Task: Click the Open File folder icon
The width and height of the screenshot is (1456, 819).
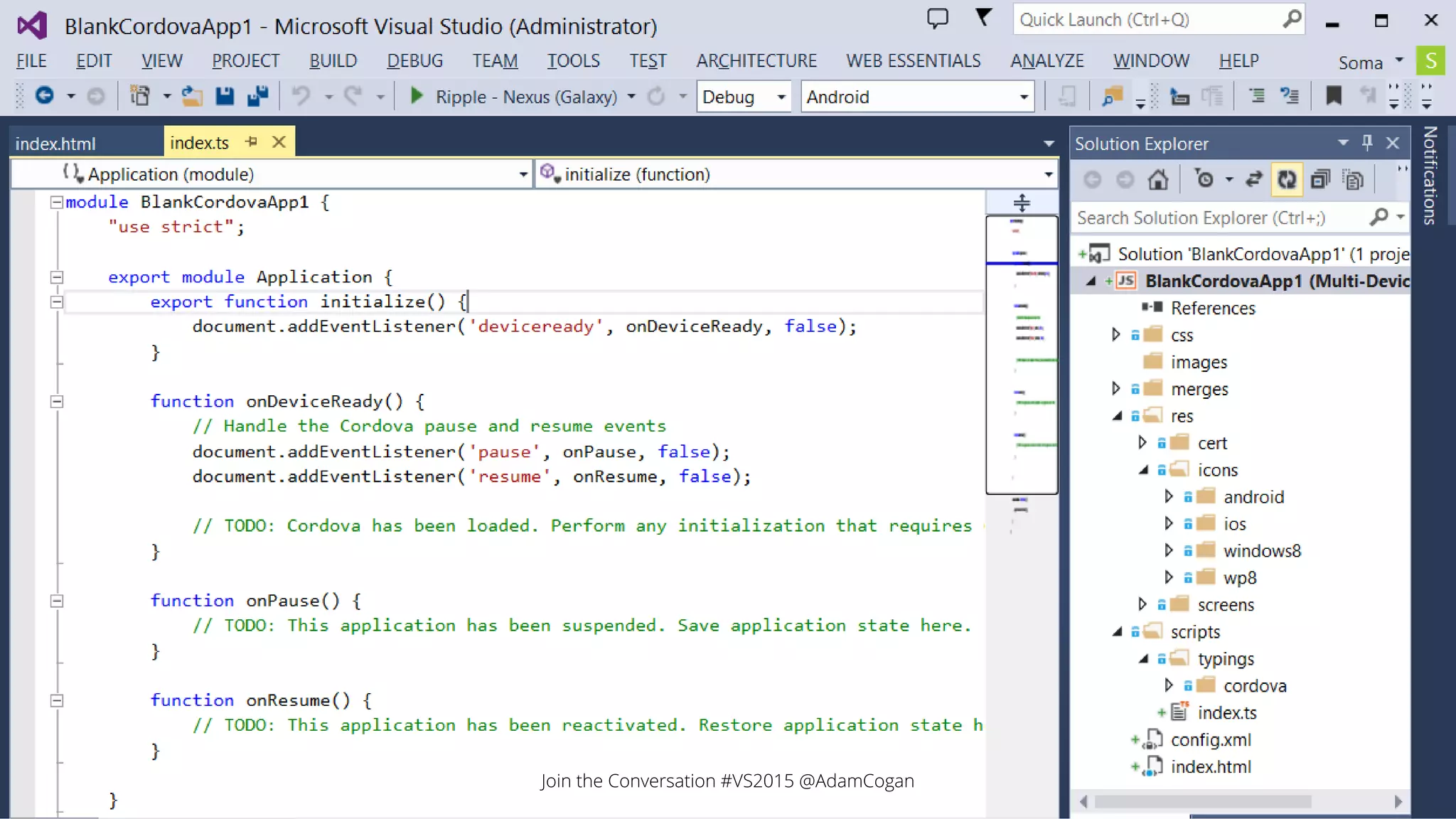Action: (191, 96)
